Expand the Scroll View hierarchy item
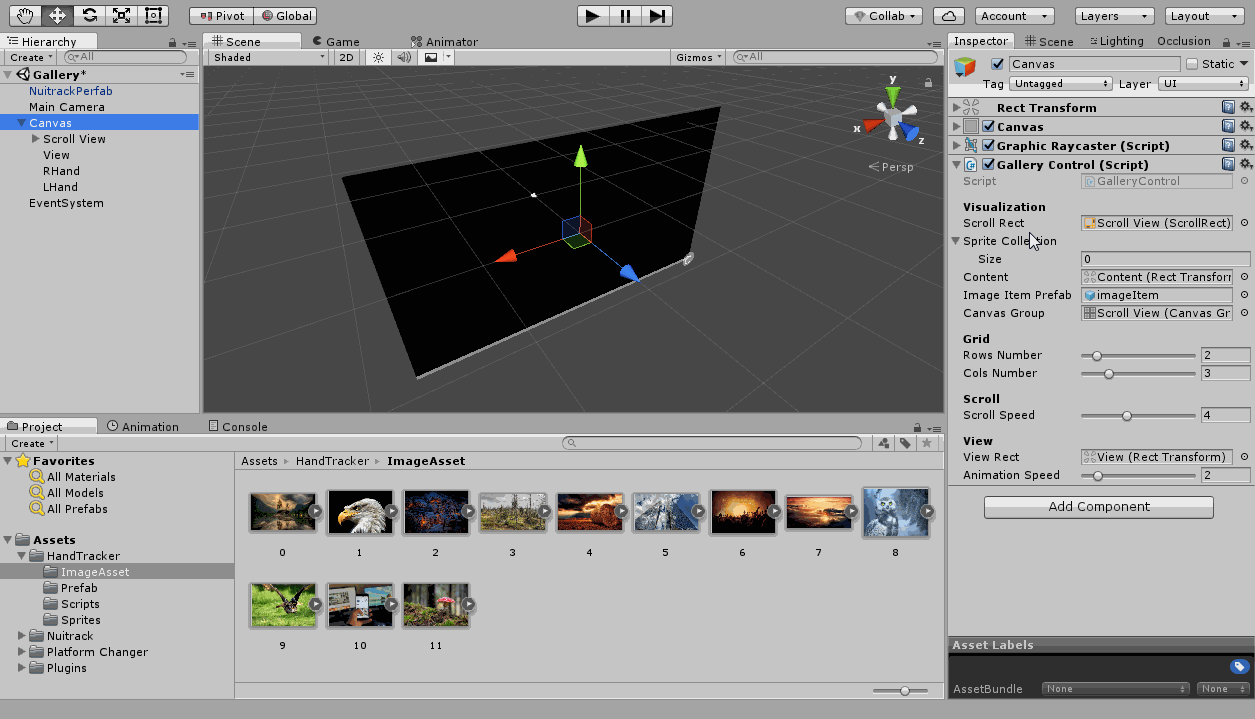 pyautogui.click(x=36, y=139)
